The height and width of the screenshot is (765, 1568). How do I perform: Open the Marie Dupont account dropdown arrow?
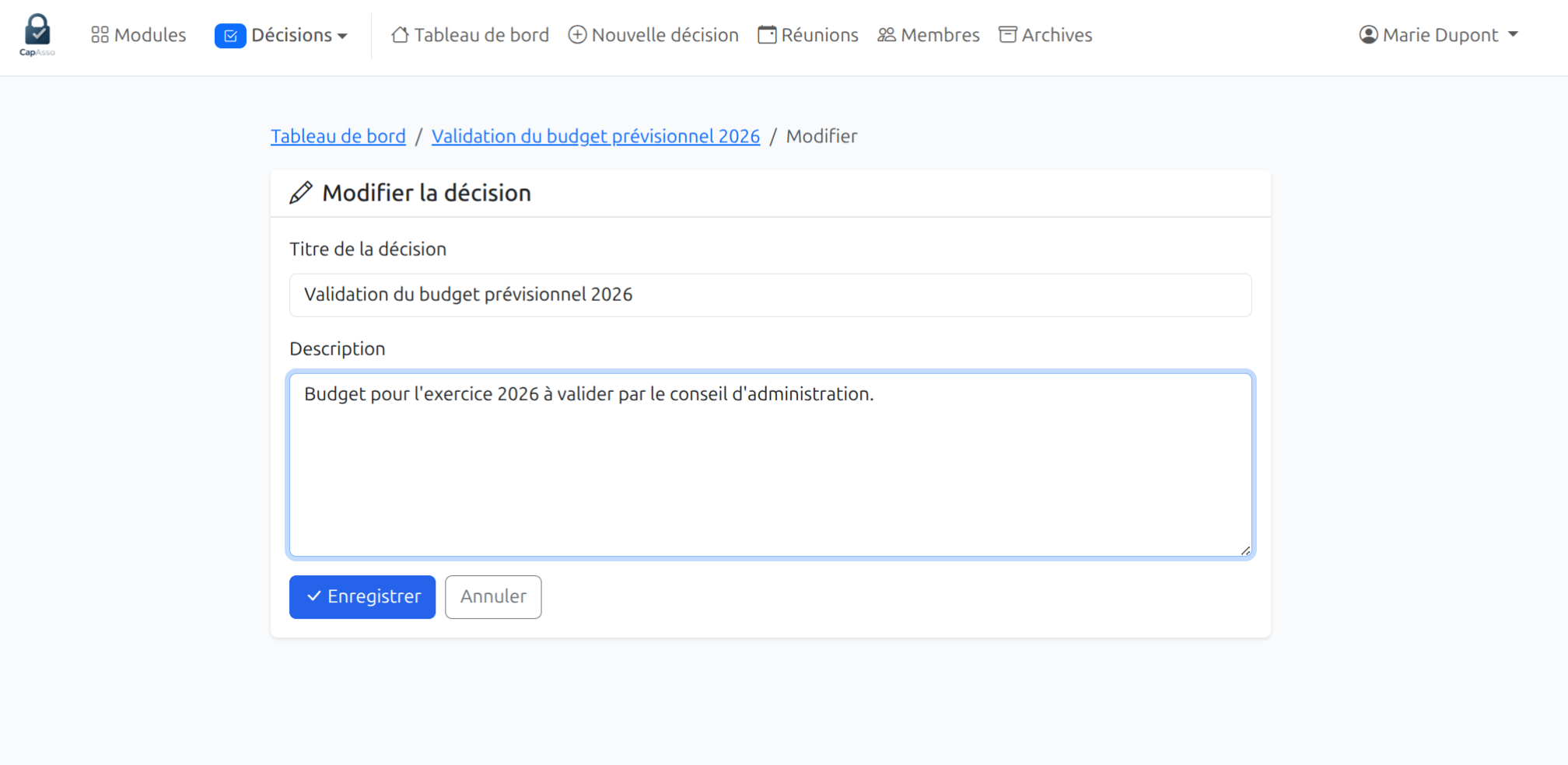click(1513, 35)
